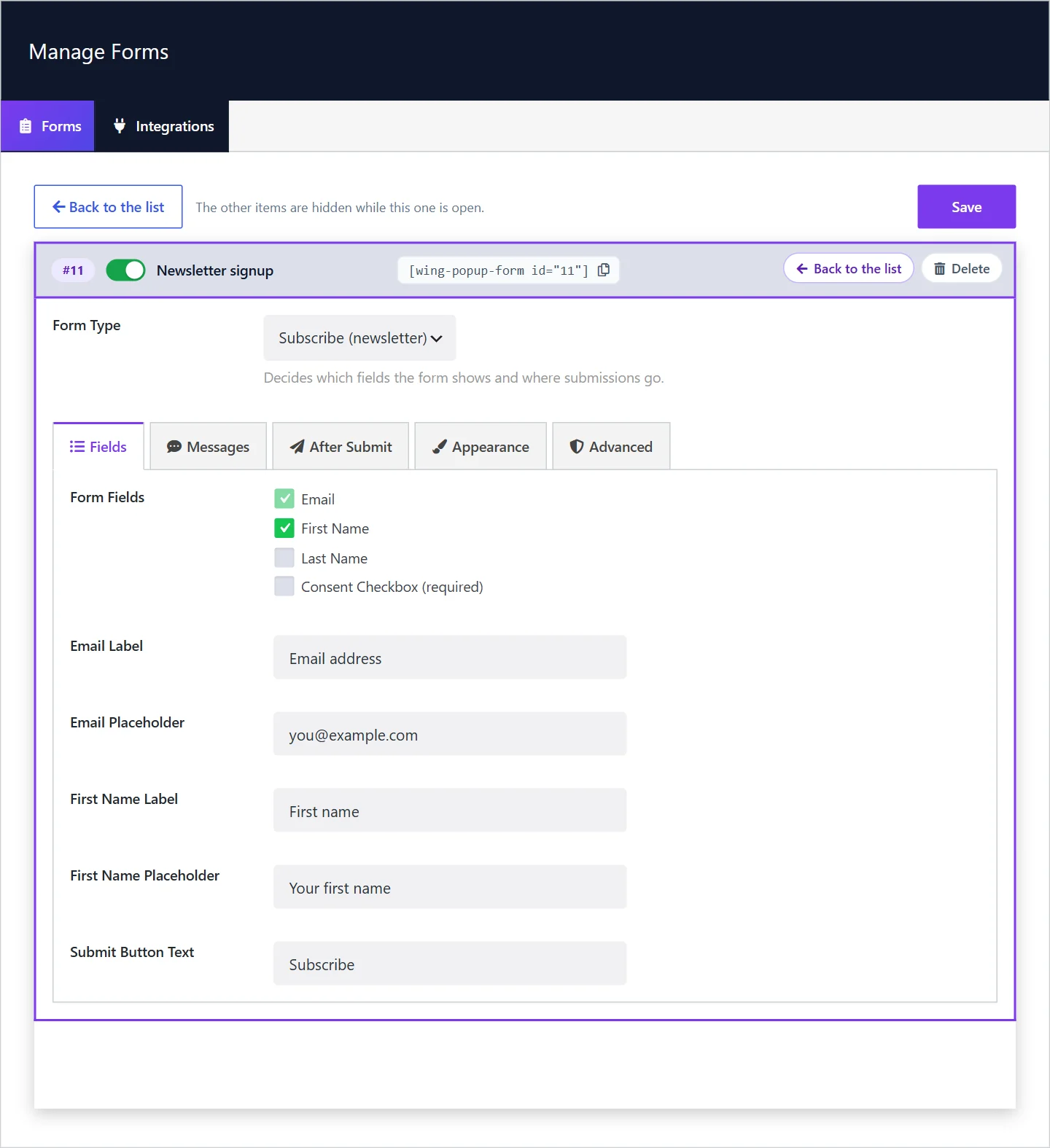1050x1148 pixels.
Task: Check the Consent Checkbox (required) option
Action: tap(284, 586)
